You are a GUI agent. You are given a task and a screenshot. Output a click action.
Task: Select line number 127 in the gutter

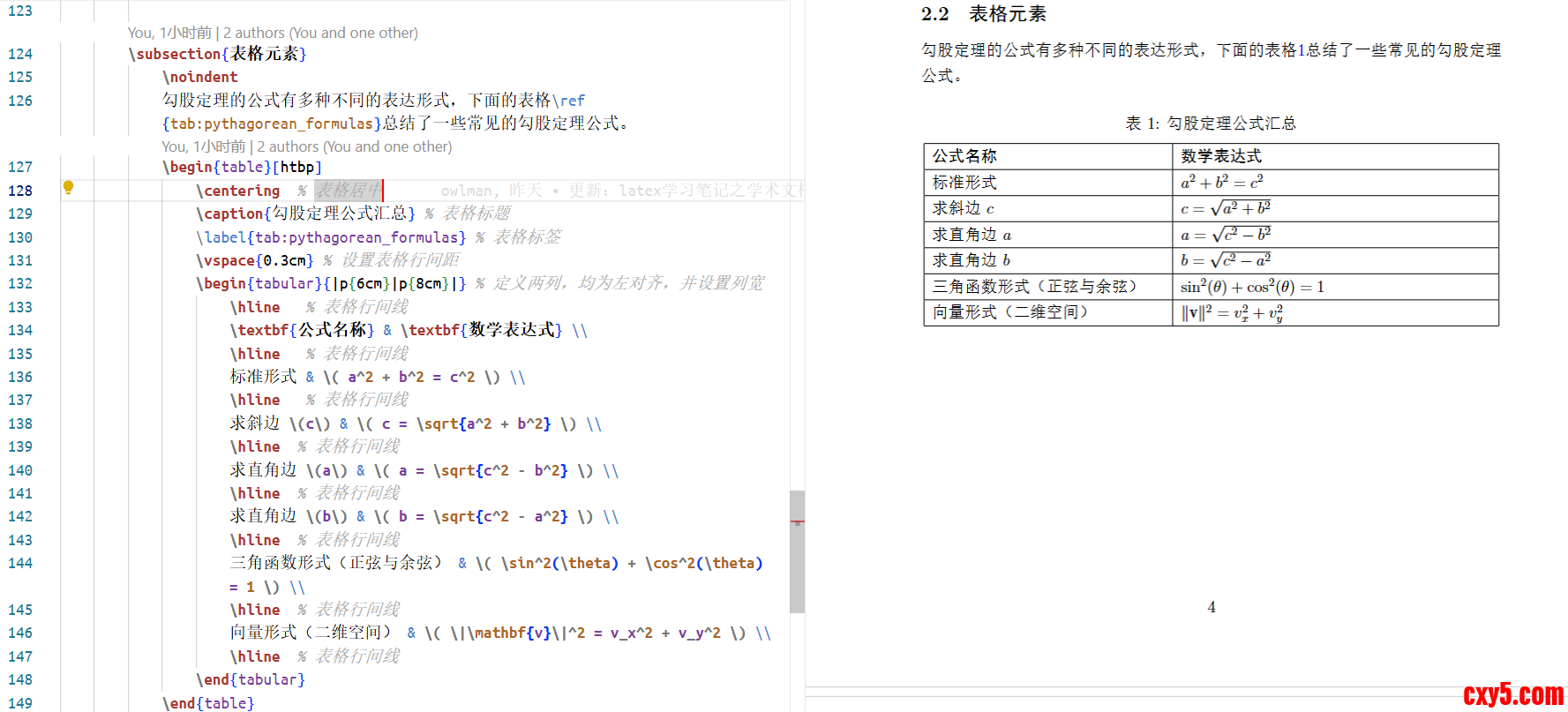(x=20, y=167)
